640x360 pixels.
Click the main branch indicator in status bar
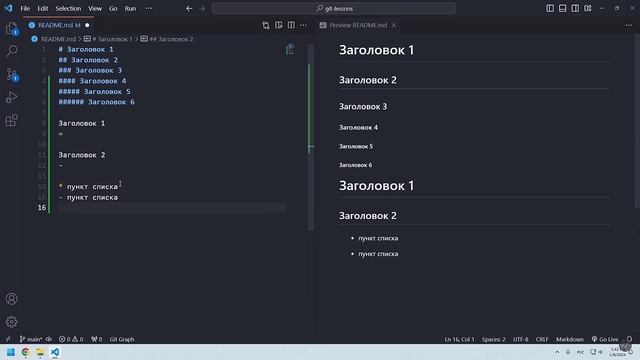[x=31, y=339]
